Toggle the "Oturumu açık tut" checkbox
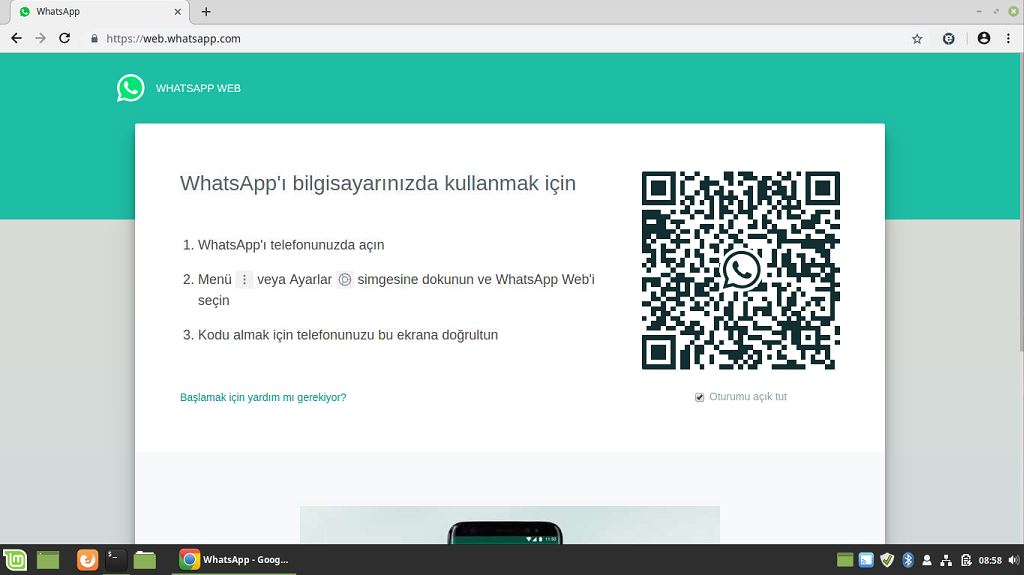 click(x=699, y=397)
